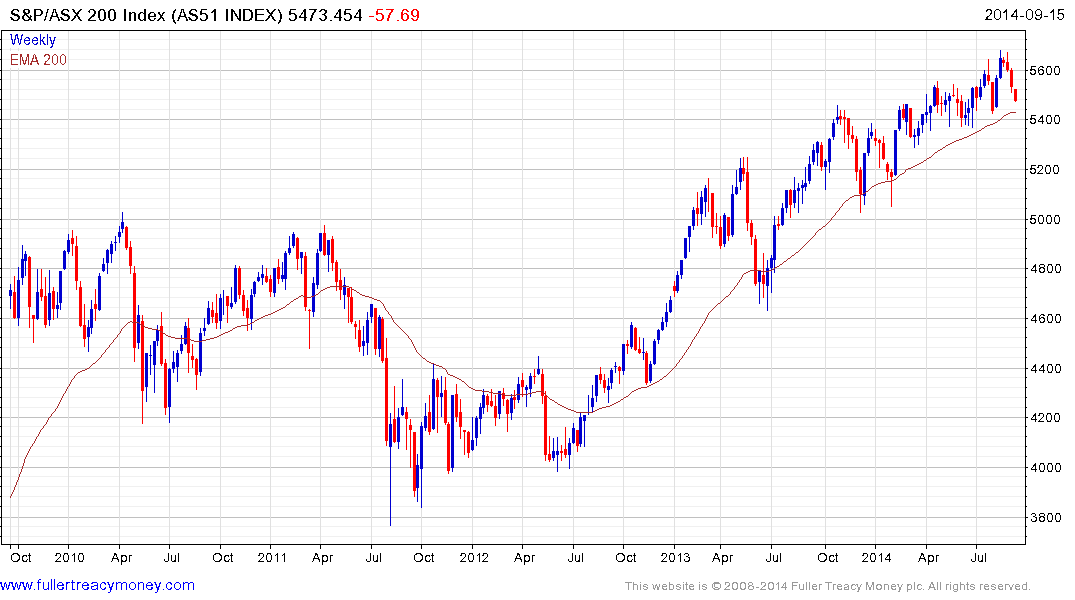Click the 4400 price axis label
The width and height of the screenshot is (1075, 600).
[x=1045, y=369]
